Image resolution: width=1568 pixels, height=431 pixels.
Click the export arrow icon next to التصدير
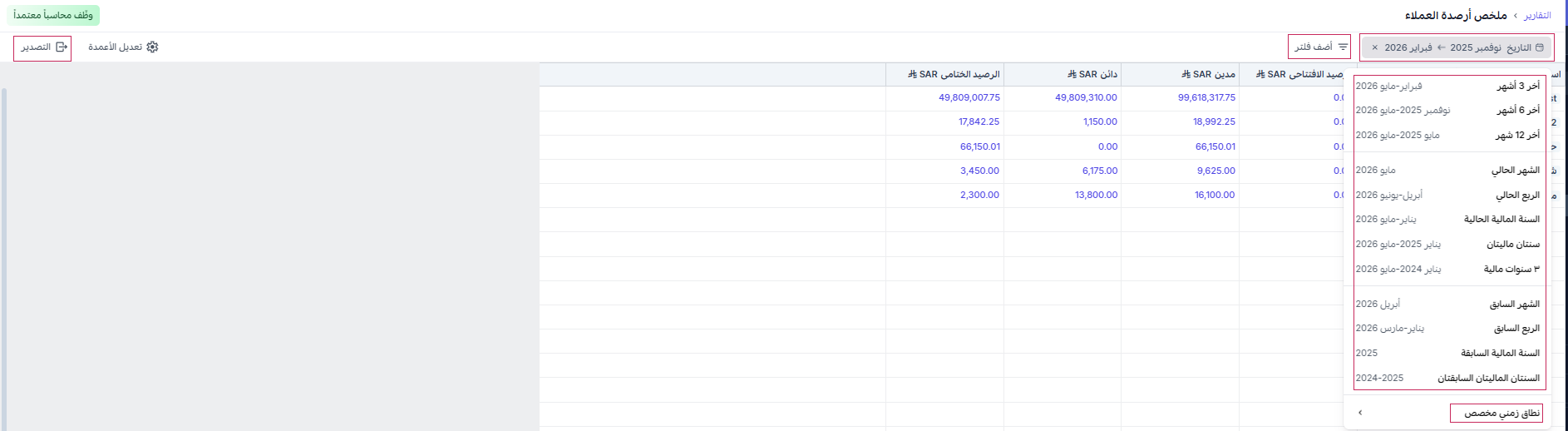coord(62,47)
